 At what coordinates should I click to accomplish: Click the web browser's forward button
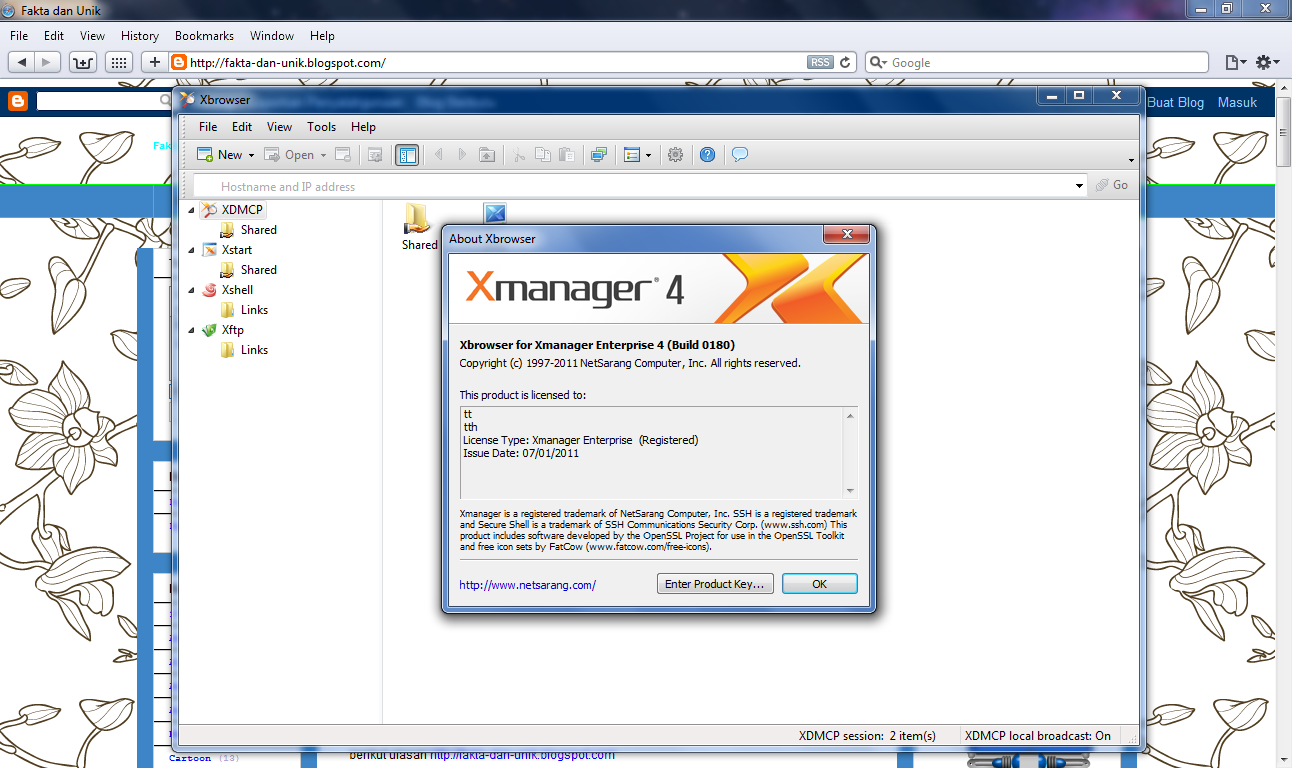tap(48, 62)
